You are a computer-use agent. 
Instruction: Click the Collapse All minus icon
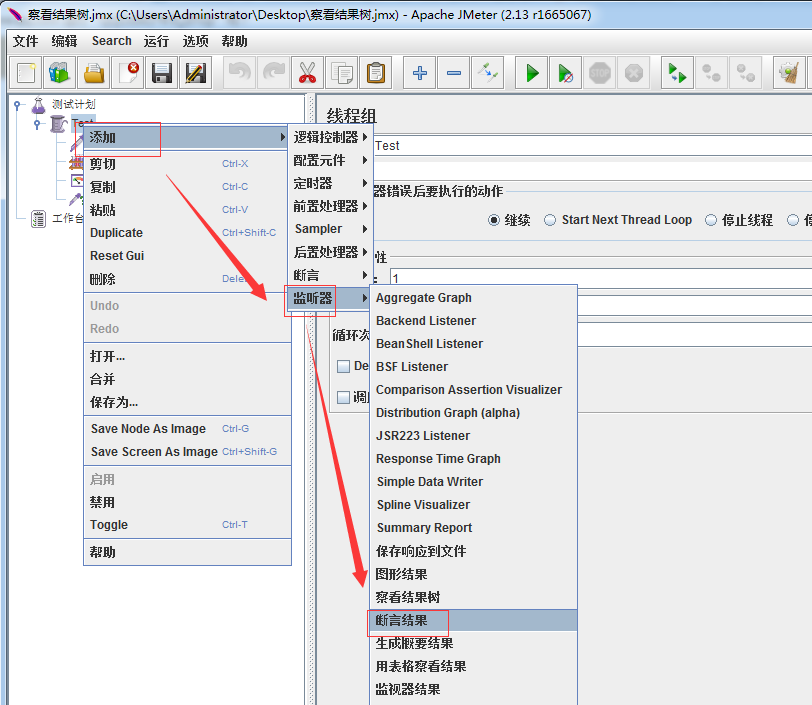tap(454, 73)
